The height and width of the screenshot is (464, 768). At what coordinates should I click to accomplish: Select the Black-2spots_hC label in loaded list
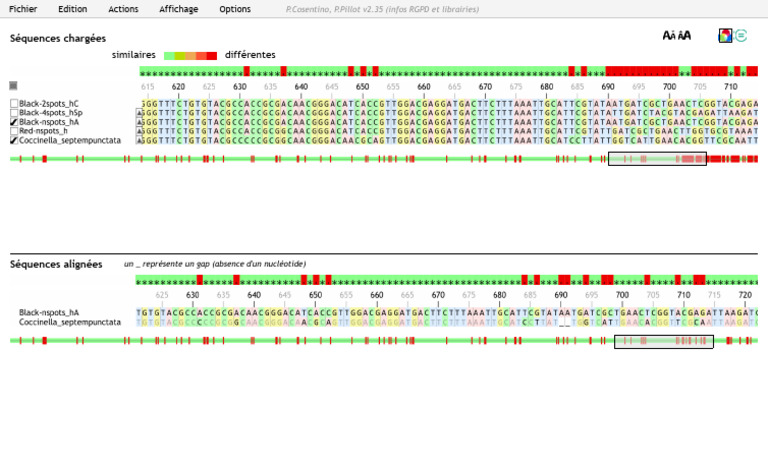[x=49, y=103]
